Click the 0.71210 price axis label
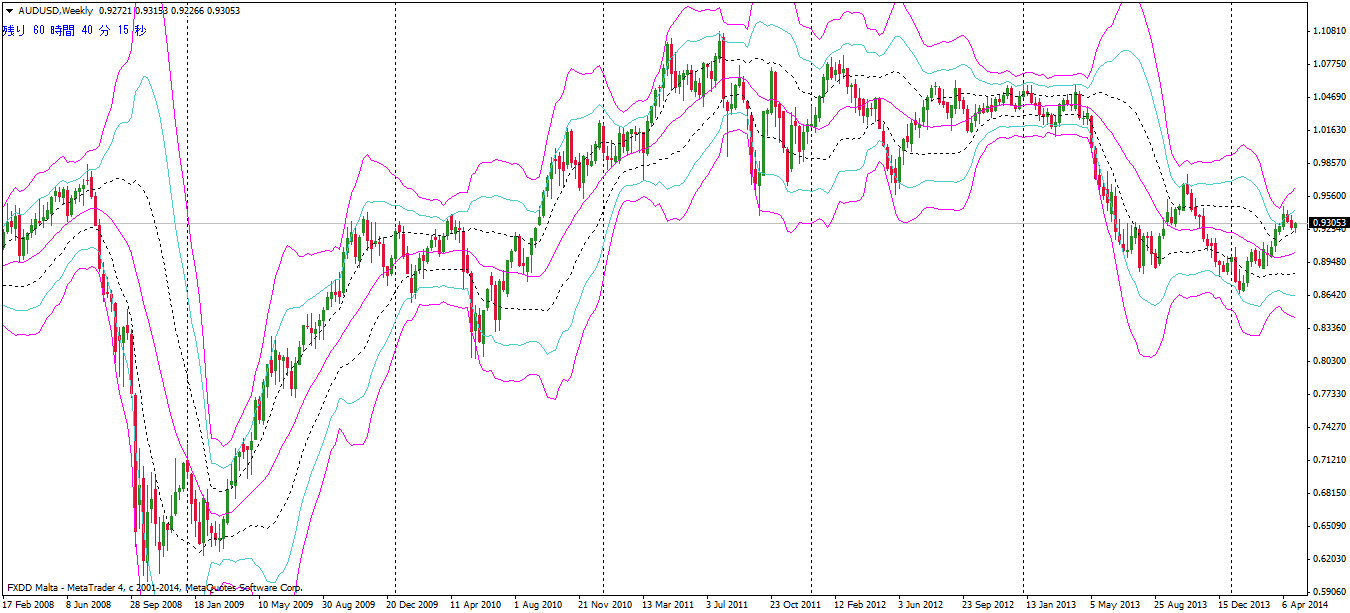 click(x=1328, y=460)
